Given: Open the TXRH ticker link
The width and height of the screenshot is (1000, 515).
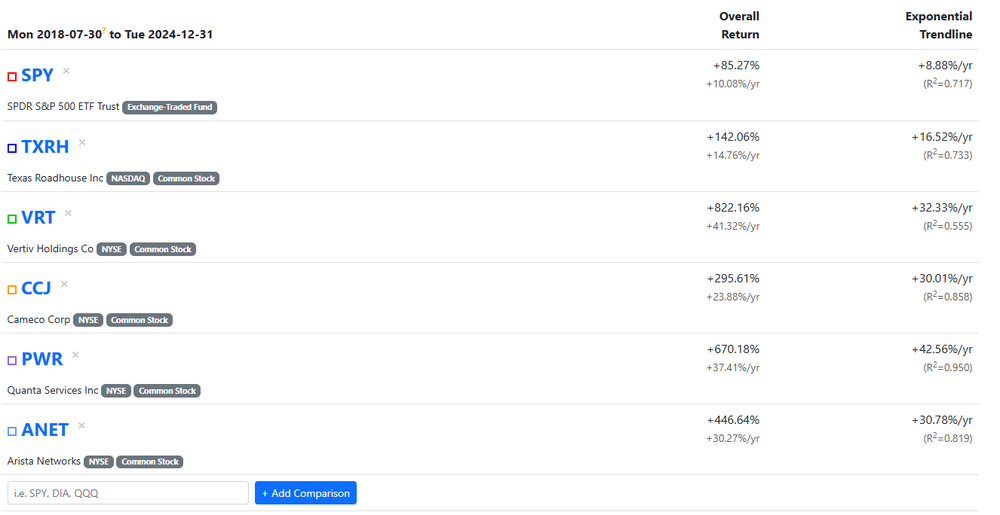Looking at the screenshot, I should [45, 147].
